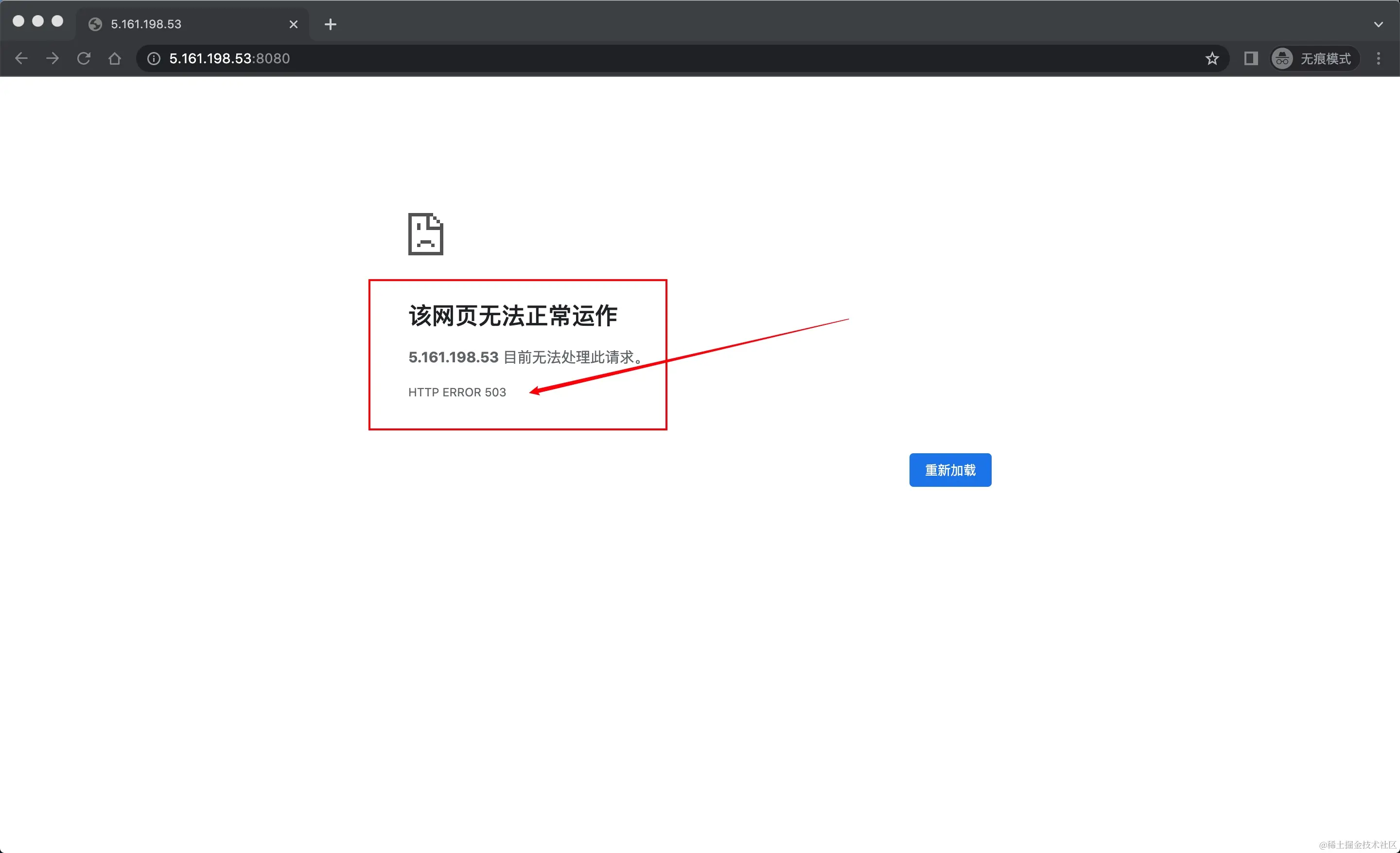This screenshot has width=1400, height=853.
Task: Click the 重新加载 reload button
Action: tap(950, 470)
